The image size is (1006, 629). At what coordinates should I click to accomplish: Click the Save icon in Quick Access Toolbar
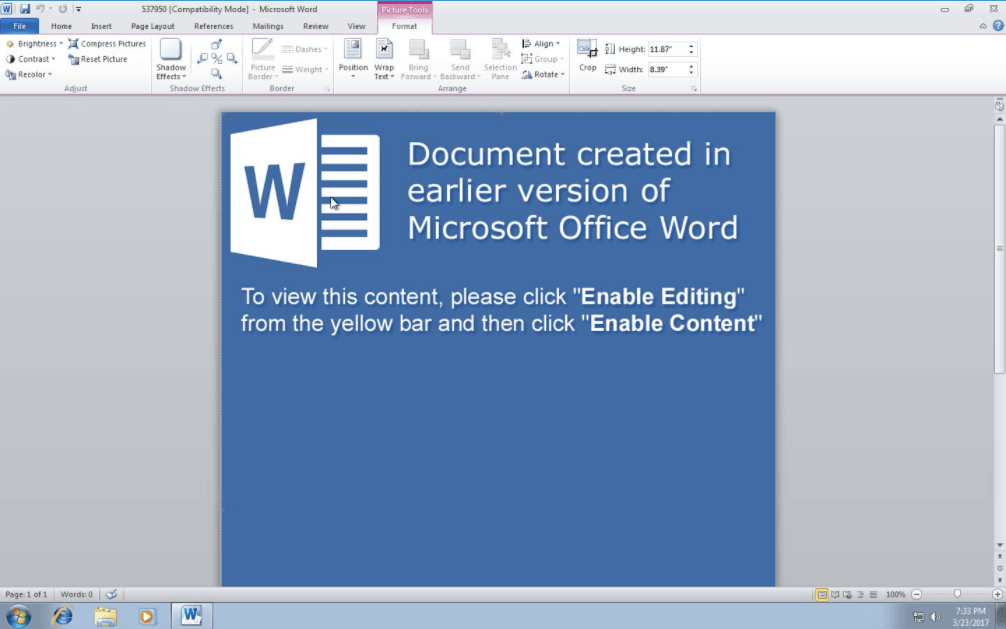tap(24, 9)
